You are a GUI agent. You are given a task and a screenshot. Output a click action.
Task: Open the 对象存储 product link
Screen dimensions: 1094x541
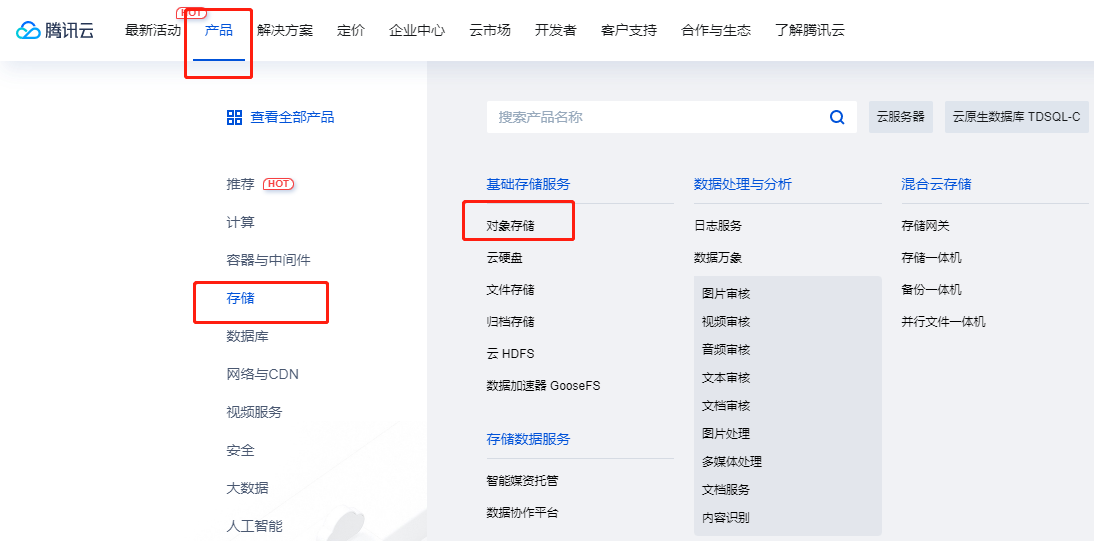pos(511,225)
